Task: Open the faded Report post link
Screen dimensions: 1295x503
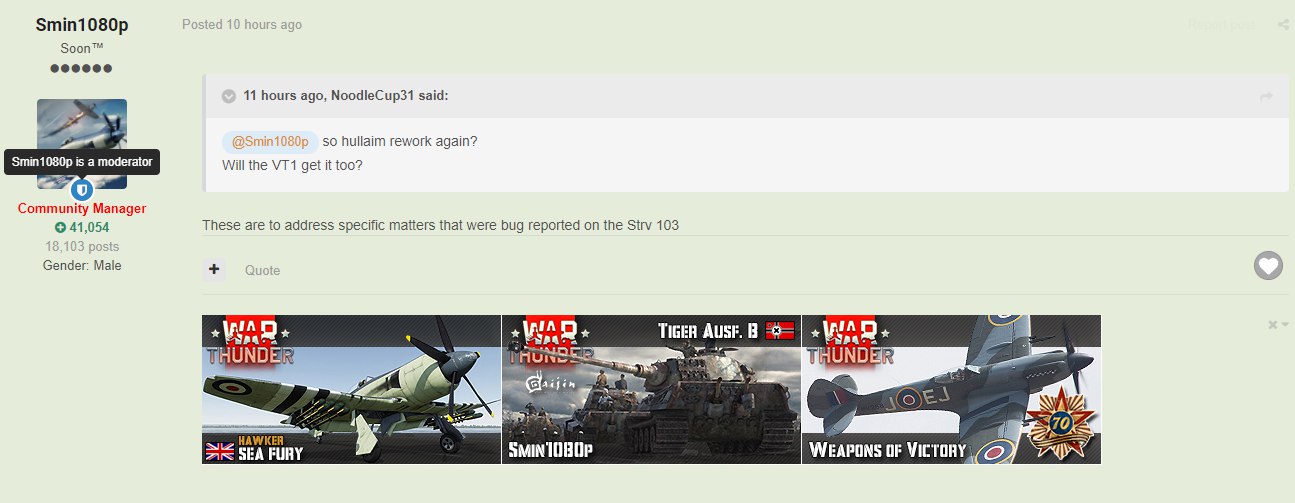Action: coord(1221,25)
